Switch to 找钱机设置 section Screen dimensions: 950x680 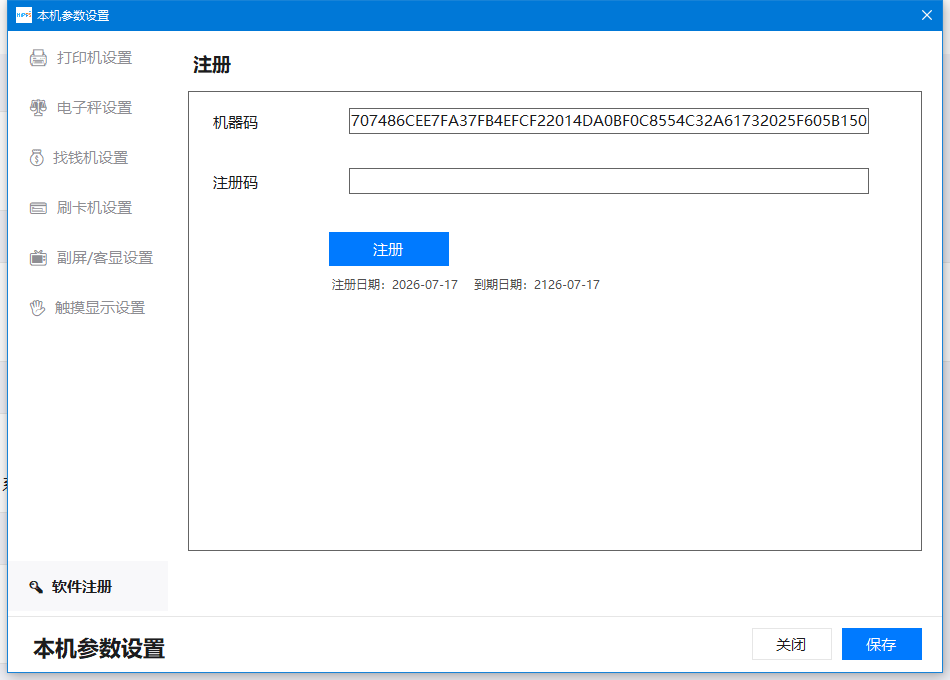tap(88, 158)
